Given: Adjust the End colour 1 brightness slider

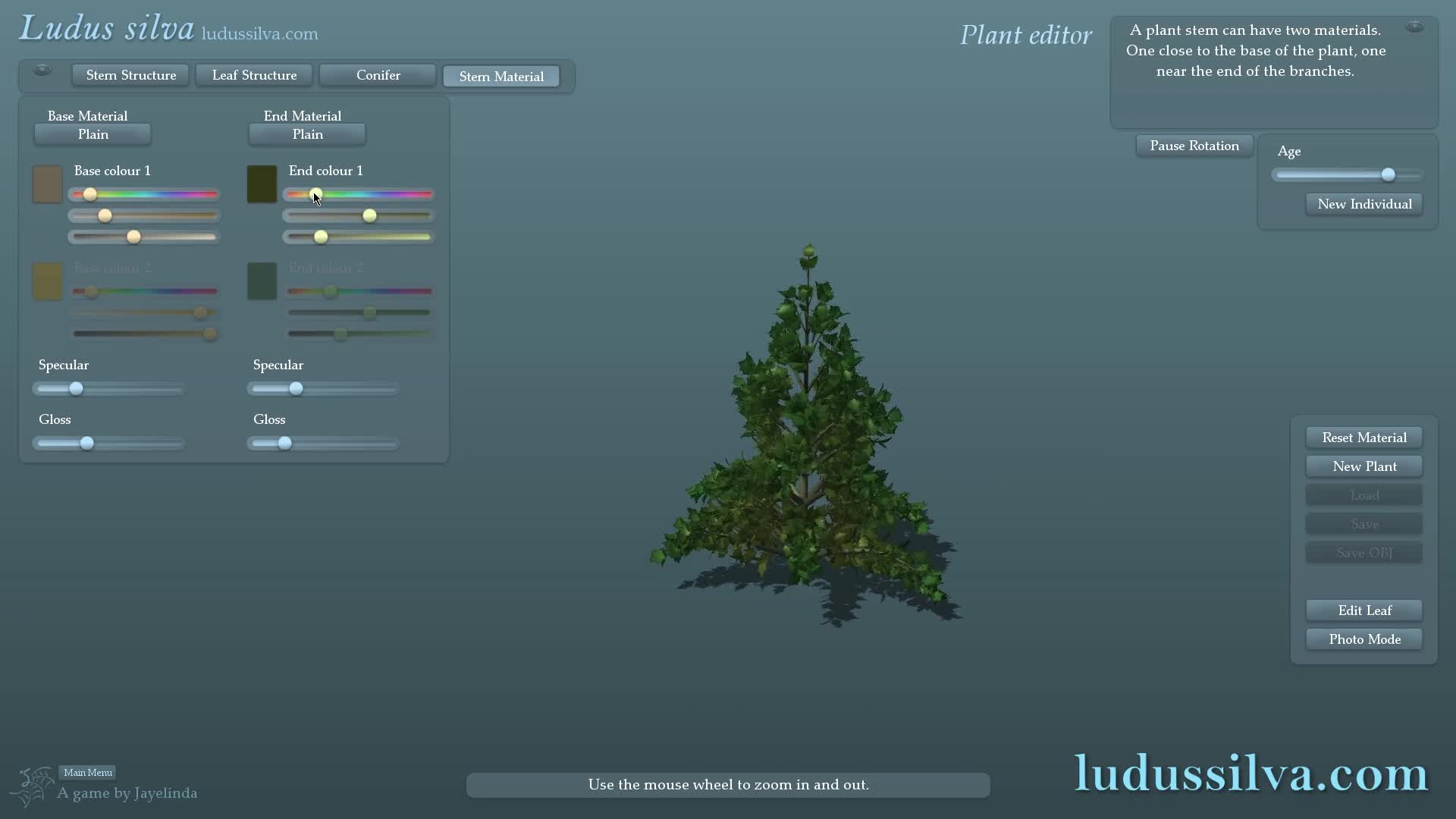Looking at the screenshot, I should 359,237.
